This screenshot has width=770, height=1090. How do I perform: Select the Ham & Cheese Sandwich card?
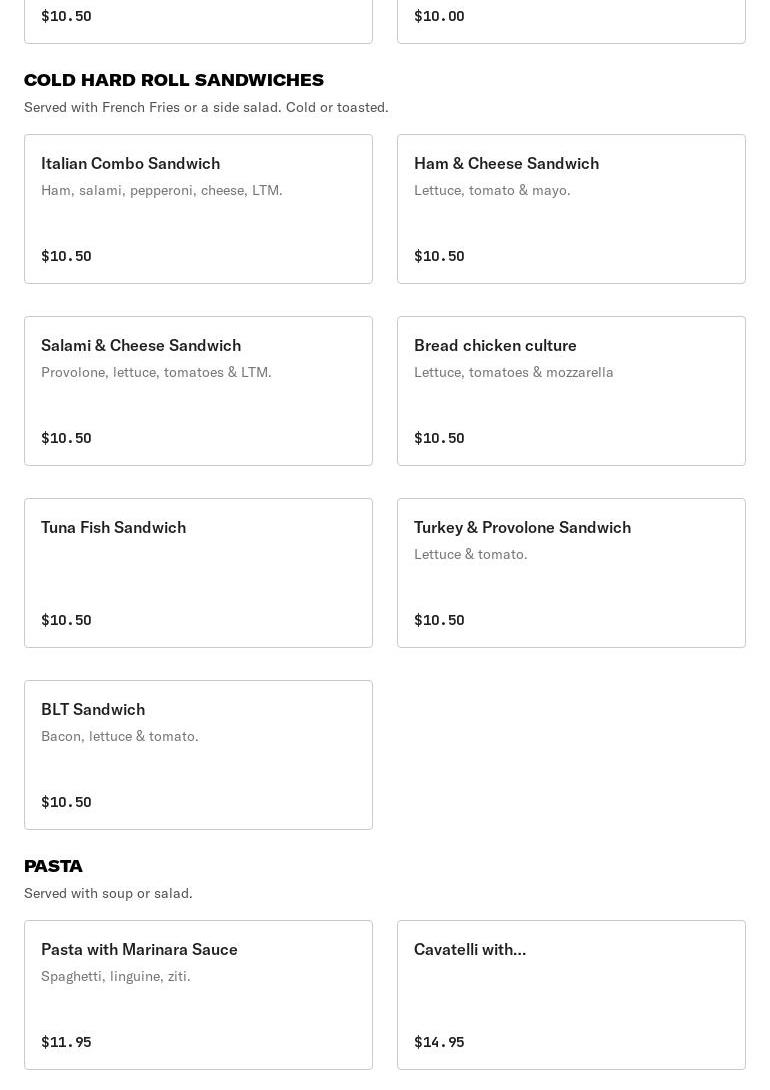(x=571, y=209)
